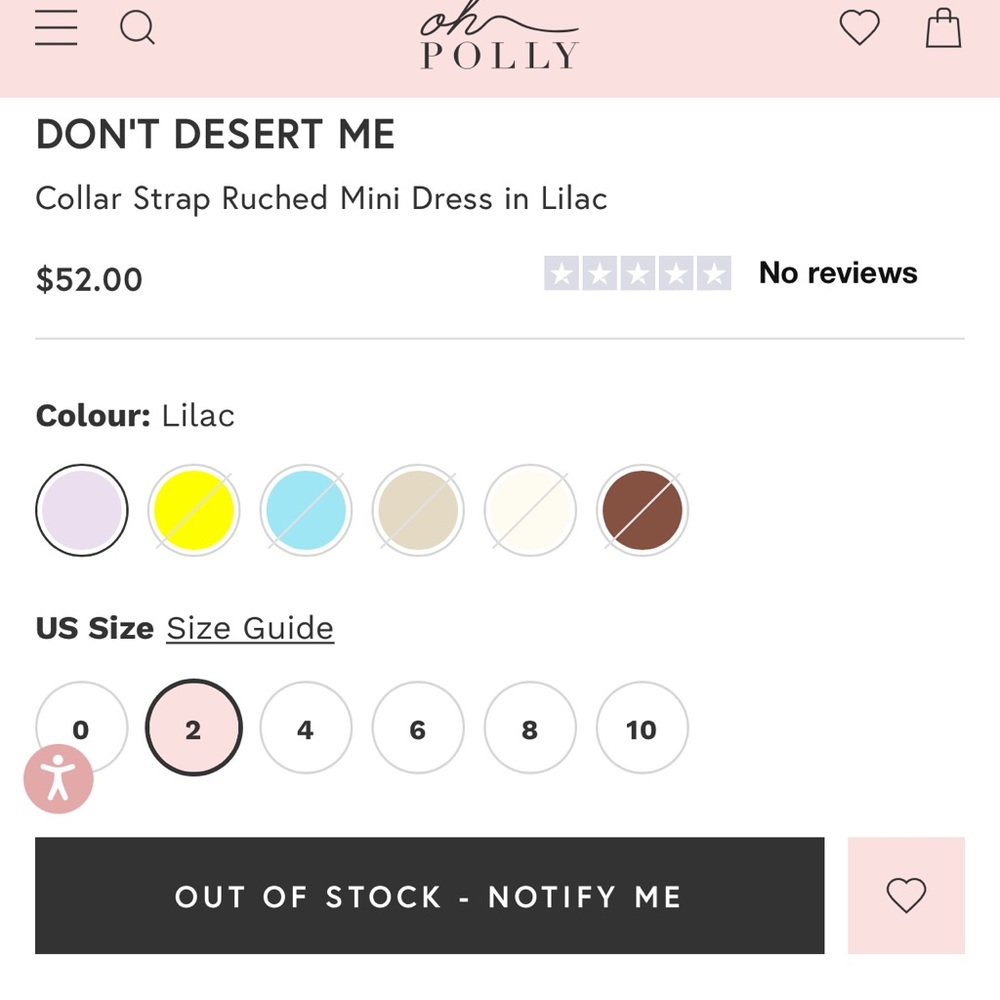Select US size 10
This screenshot has width=1000, height=1000.
point(642,728)
